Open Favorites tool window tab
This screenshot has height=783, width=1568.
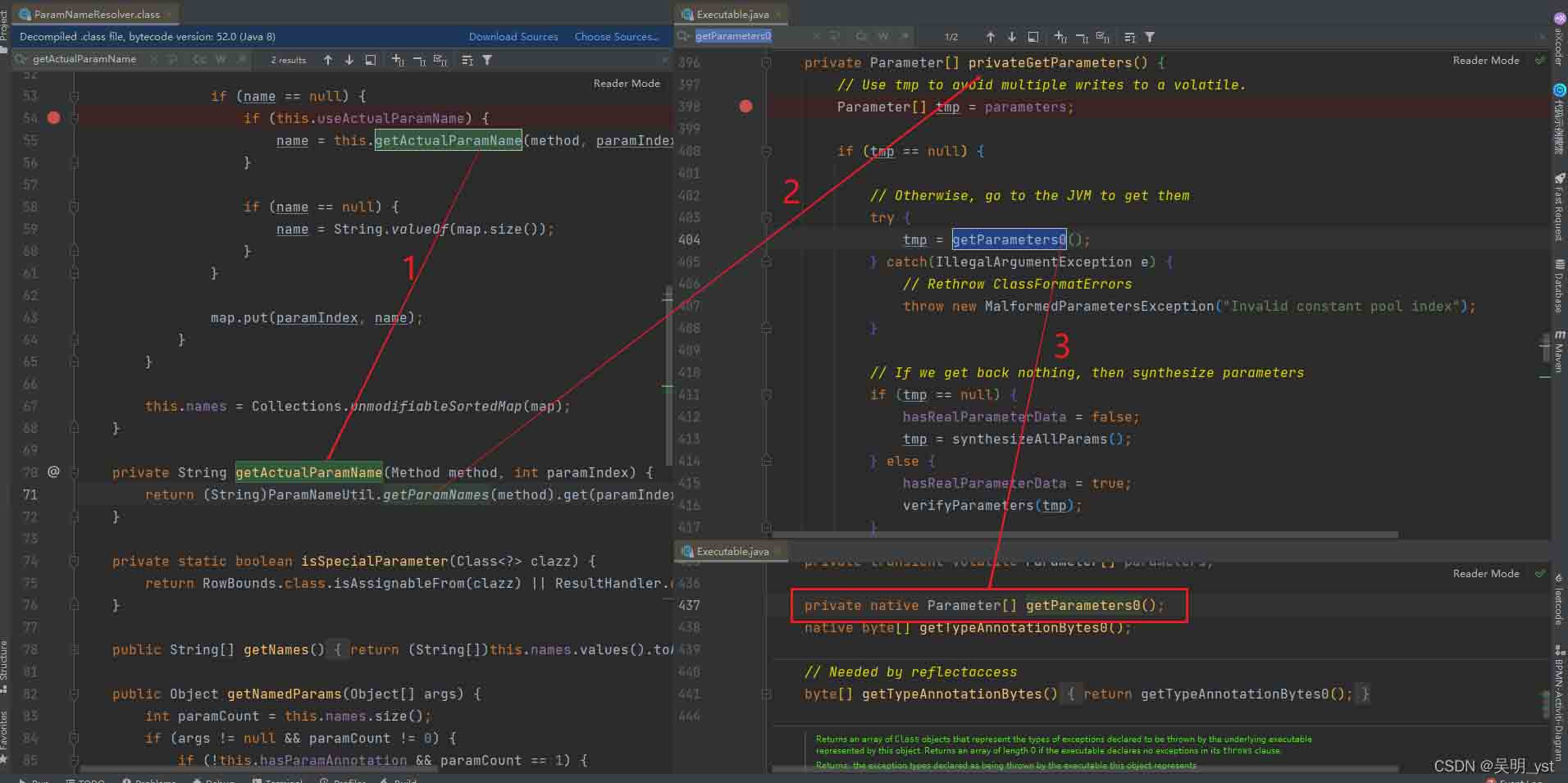point(4,738)
